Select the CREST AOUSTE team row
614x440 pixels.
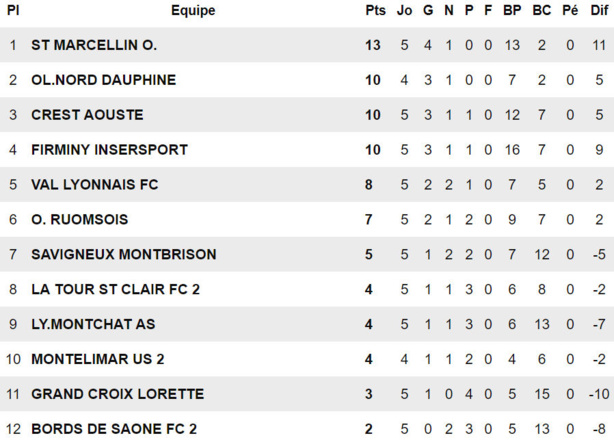[x=87, y=115]
